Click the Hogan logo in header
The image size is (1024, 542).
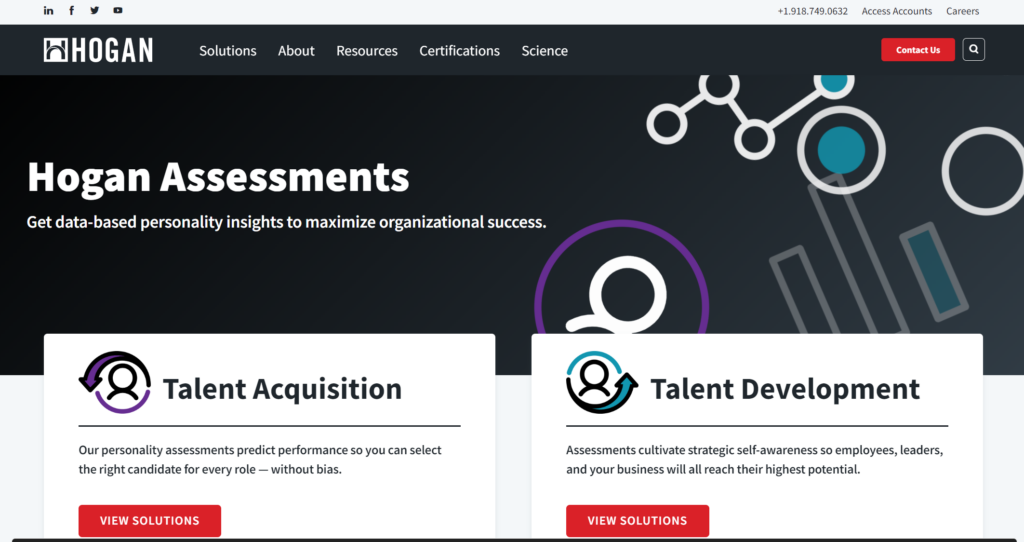click(98, 50)
